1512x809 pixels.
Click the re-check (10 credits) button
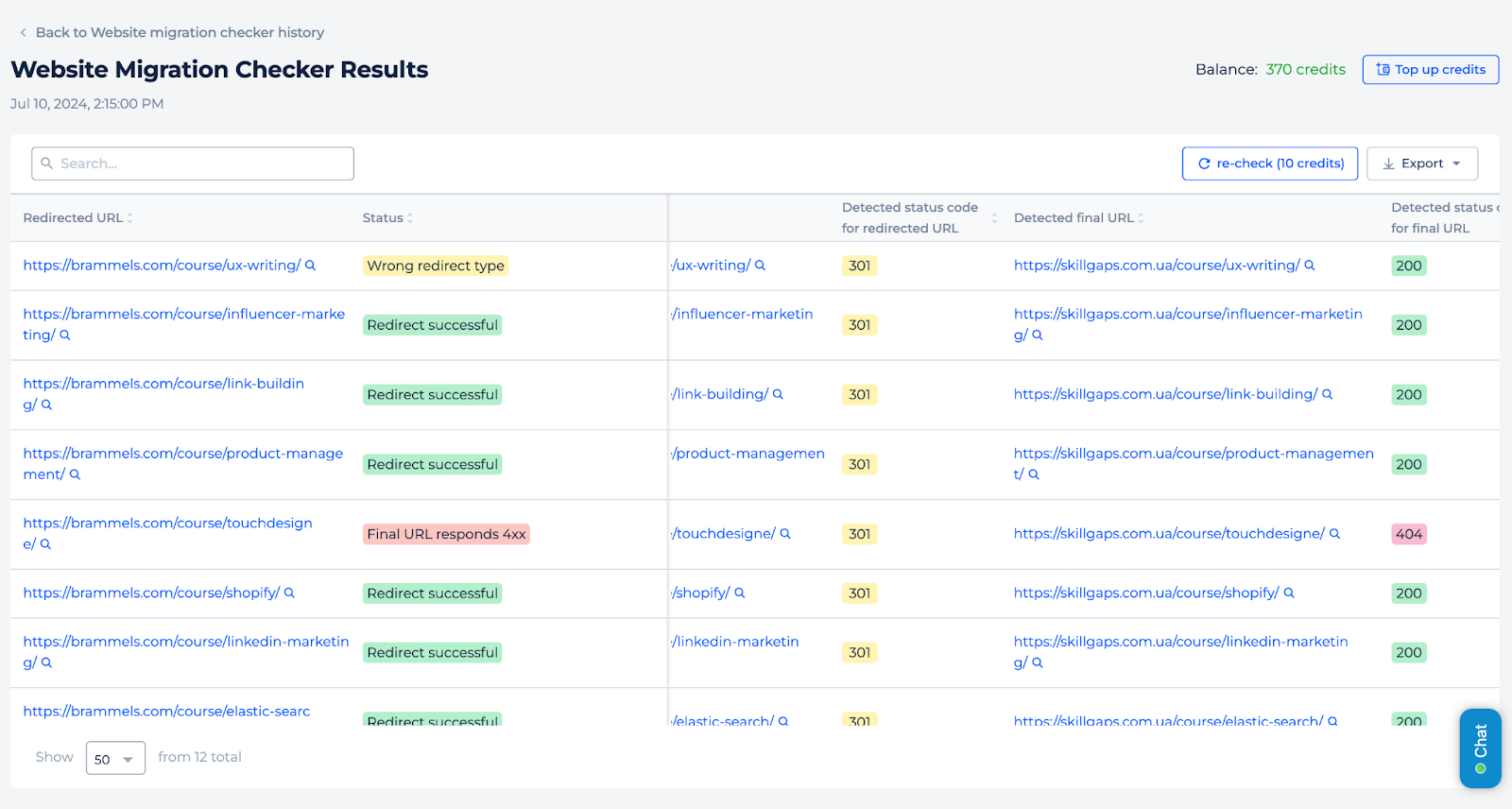pyautogui.click(x=1270, y=164)
